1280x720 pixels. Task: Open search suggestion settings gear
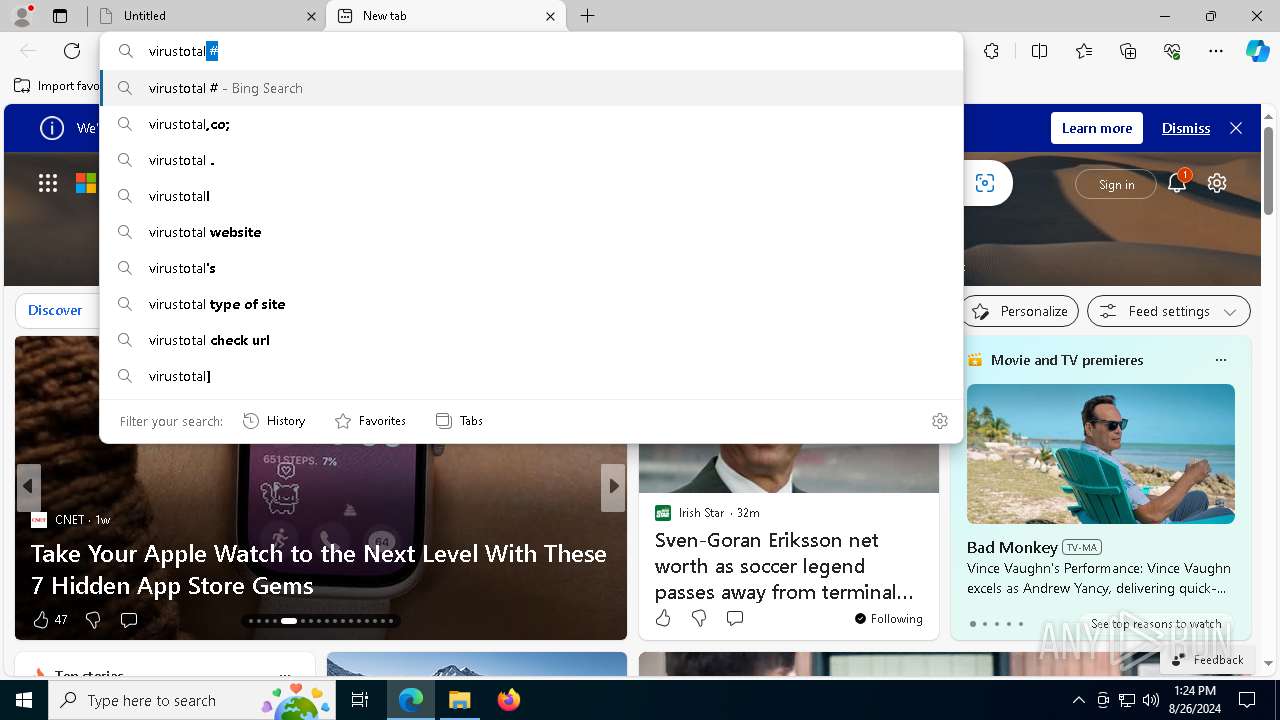pos(940,421)
